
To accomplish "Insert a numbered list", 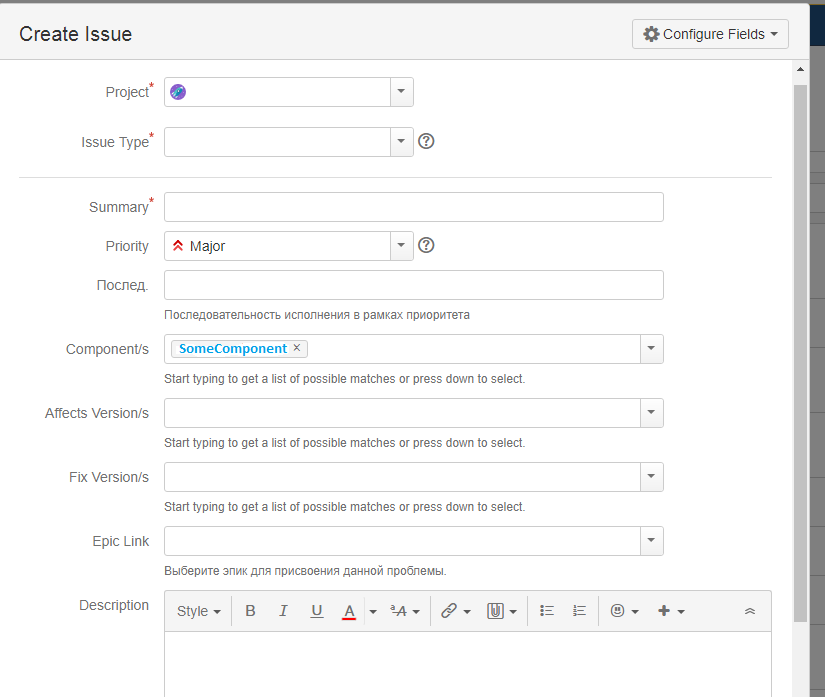I will [x=579, y=611].
